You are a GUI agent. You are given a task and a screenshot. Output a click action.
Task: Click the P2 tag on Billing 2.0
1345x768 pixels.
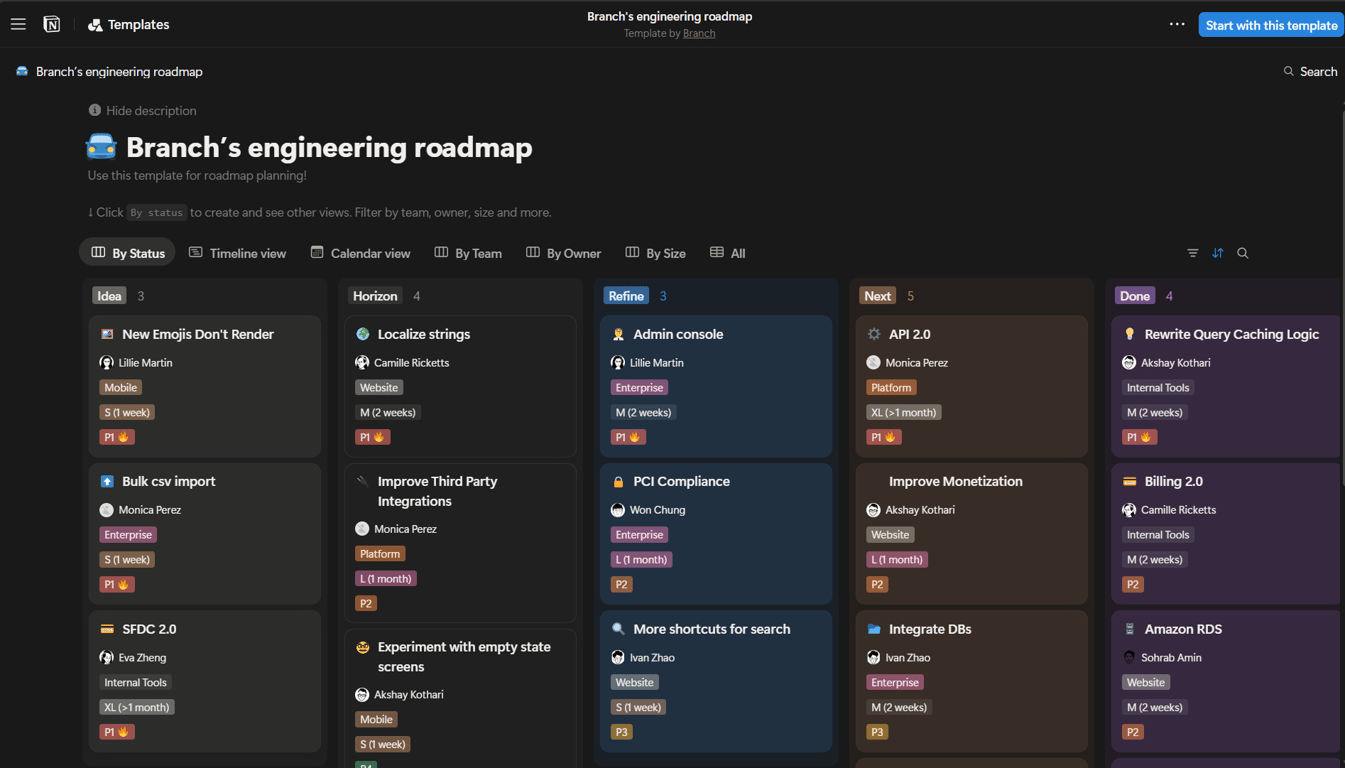click(x=1133, y=584)
